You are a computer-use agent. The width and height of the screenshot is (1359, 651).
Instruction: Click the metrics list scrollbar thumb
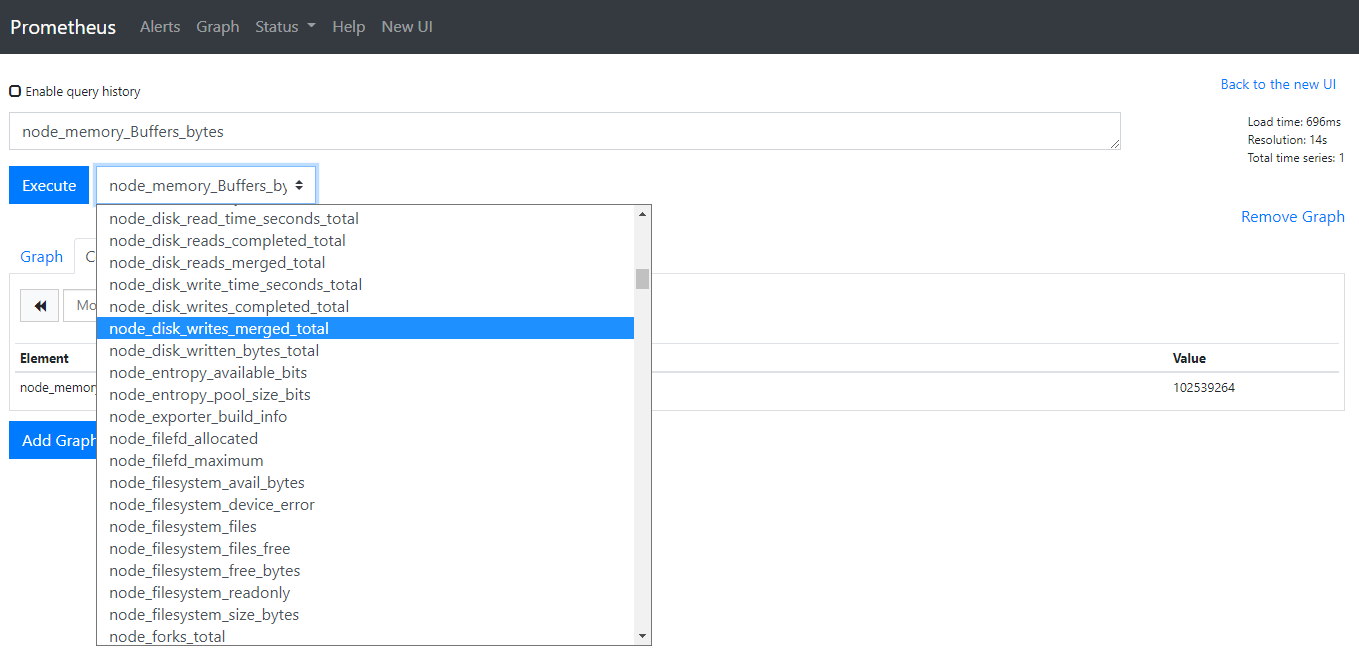pyautogui.click(x=642, y=278)
